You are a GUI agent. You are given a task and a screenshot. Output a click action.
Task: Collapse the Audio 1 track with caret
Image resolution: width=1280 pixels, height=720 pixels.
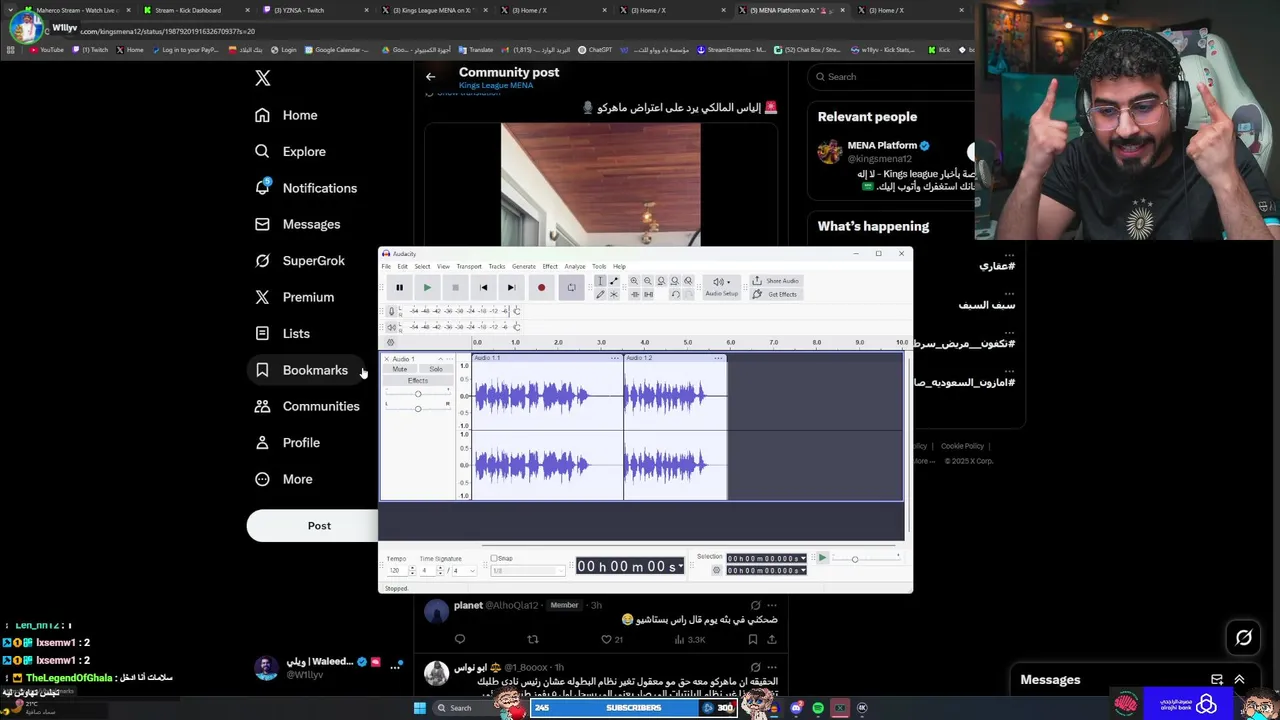tap(440, 359)
